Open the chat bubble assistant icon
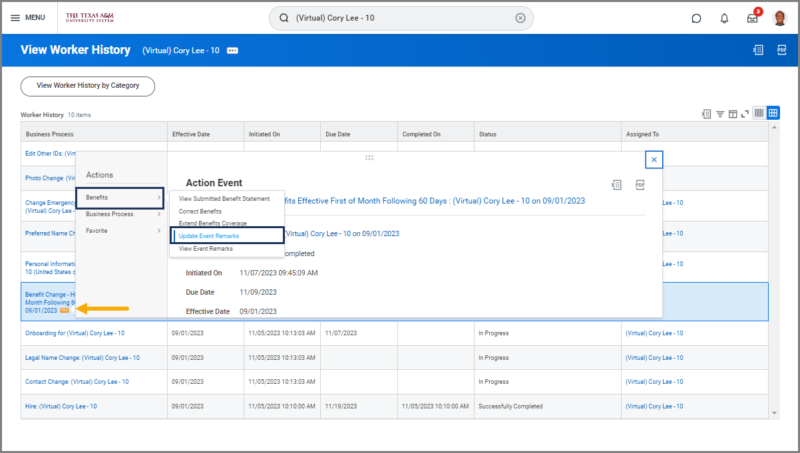The width and height of the screenshot is (800, 453). [x=696, y=18]
